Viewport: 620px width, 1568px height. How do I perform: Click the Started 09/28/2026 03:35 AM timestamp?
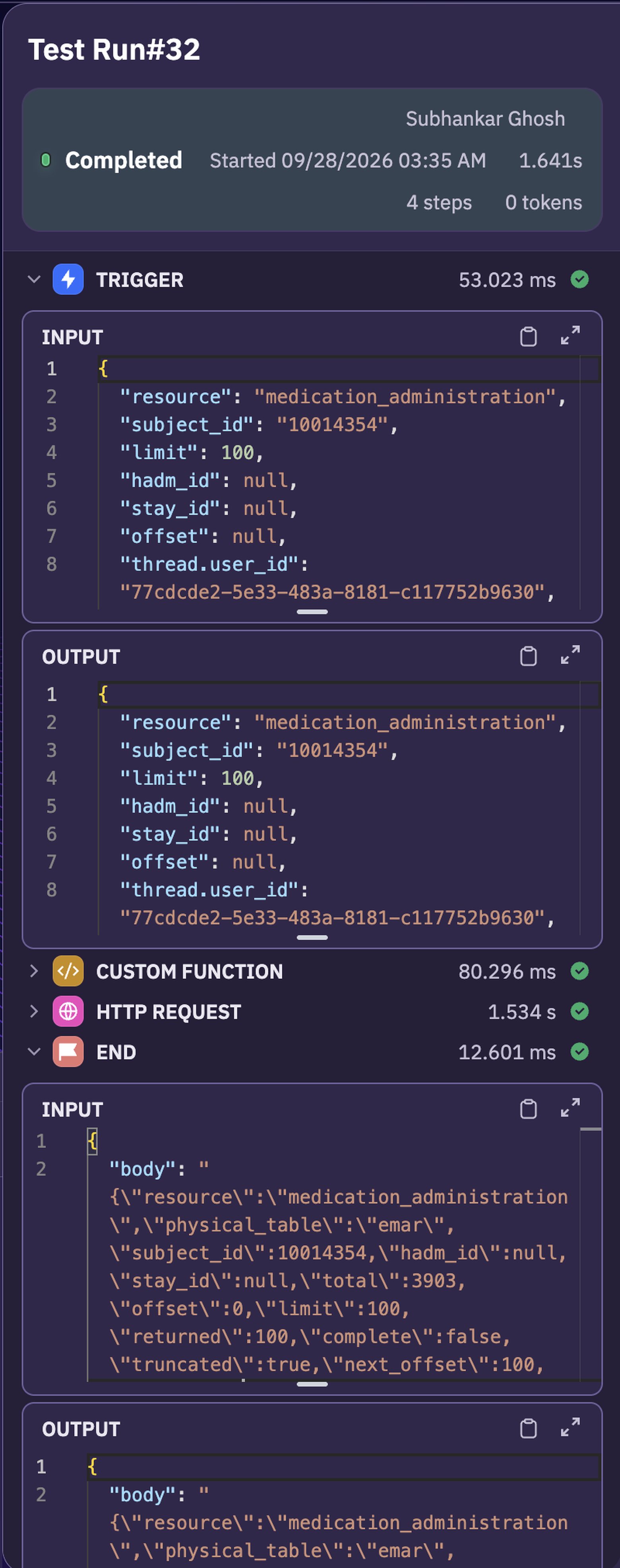[x=348, y=160]
